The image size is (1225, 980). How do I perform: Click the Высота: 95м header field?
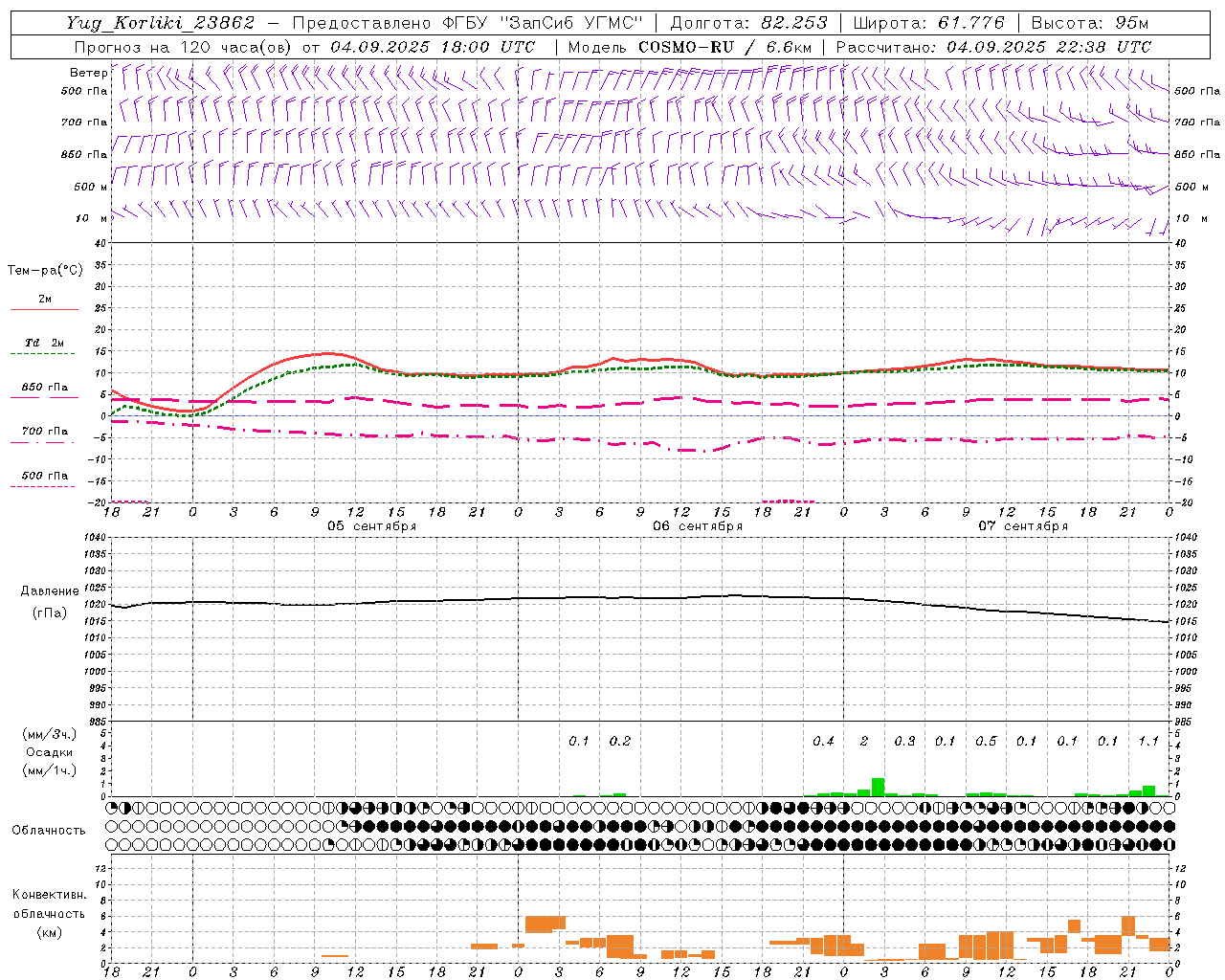click(x=1089, y=23)
